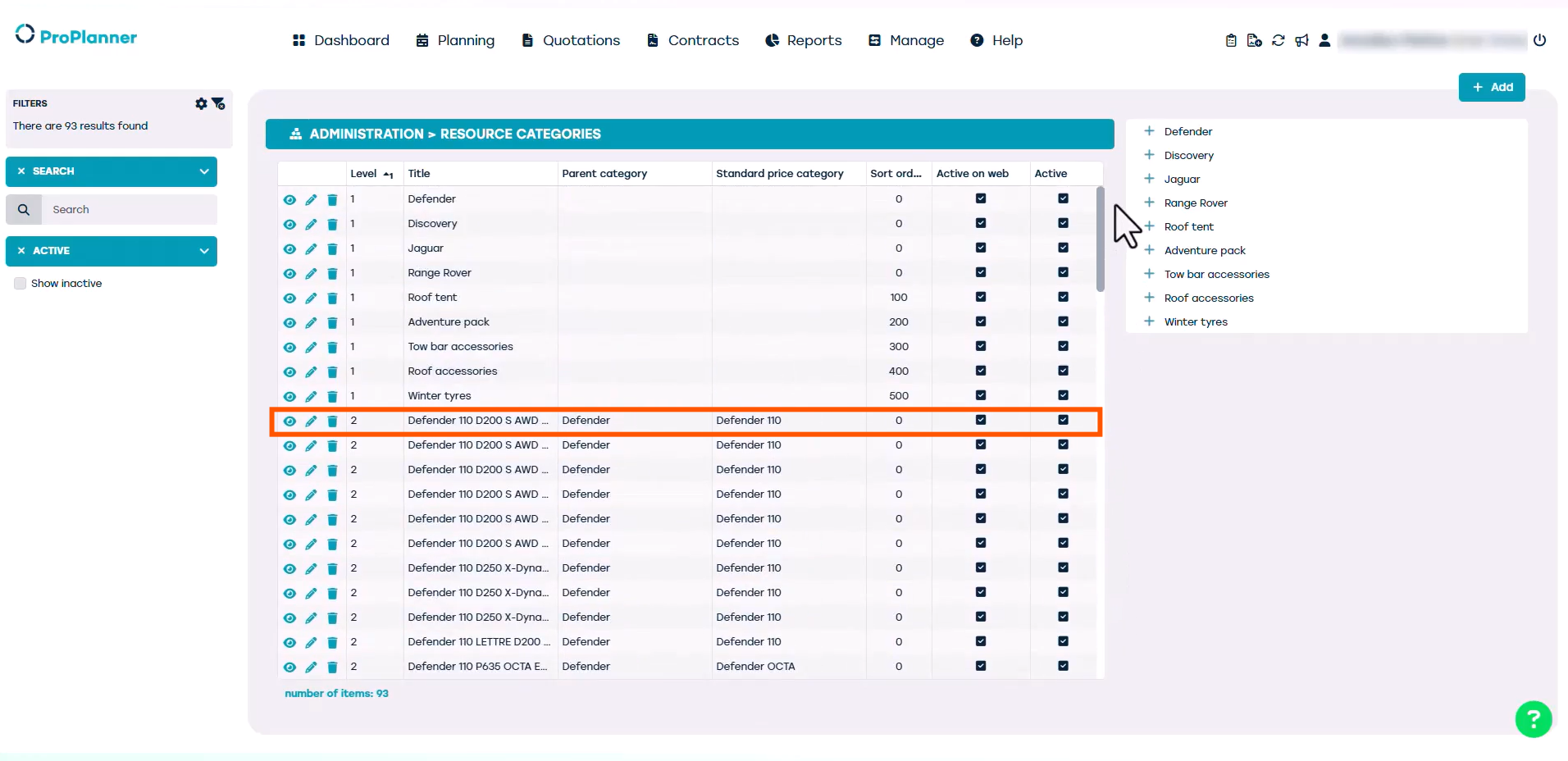1568x761 pixels.
Task: Toggle Active checkbox for Range Rover row
Action: point(1063,272)
